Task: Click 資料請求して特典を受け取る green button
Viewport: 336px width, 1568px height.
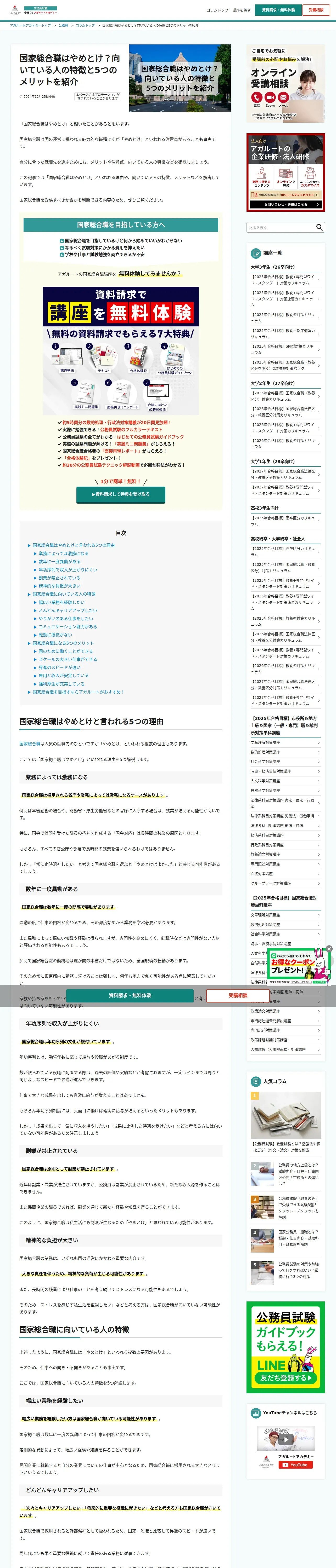Action: [120, 494]
